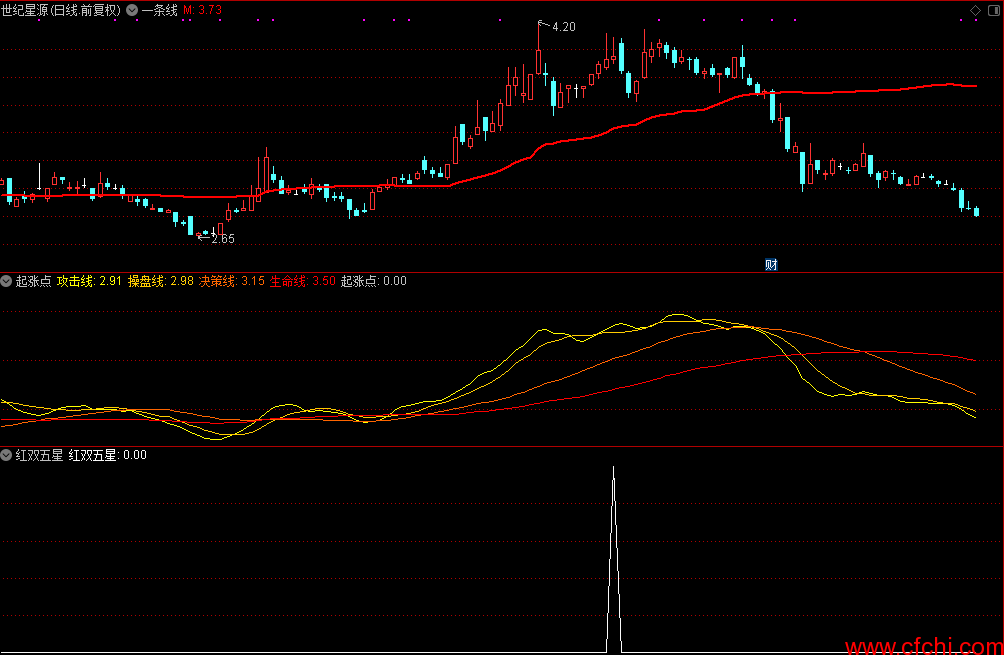Click the 4.20 high price label
1004x655 pixels.
(563, 27)
